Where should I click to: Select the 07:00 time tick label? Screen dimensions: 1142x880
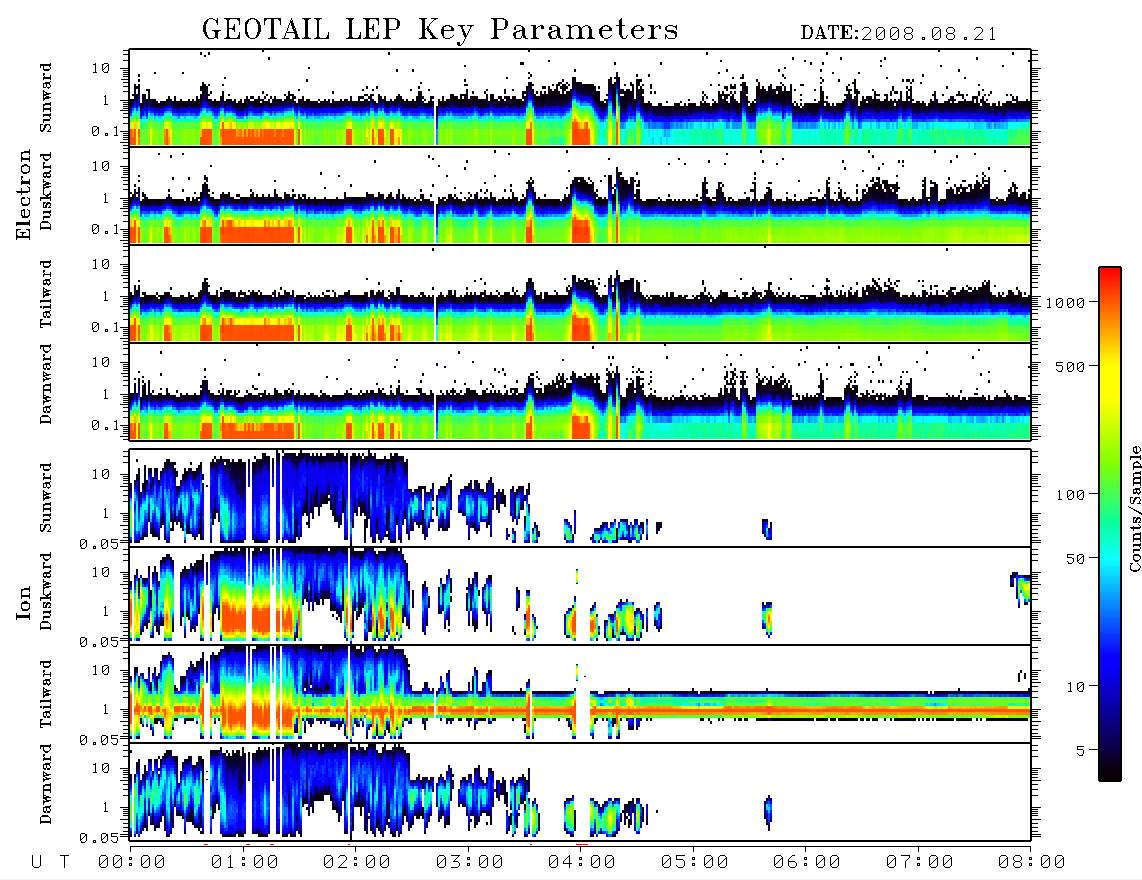pyautogui.click(x=920, y=863)
